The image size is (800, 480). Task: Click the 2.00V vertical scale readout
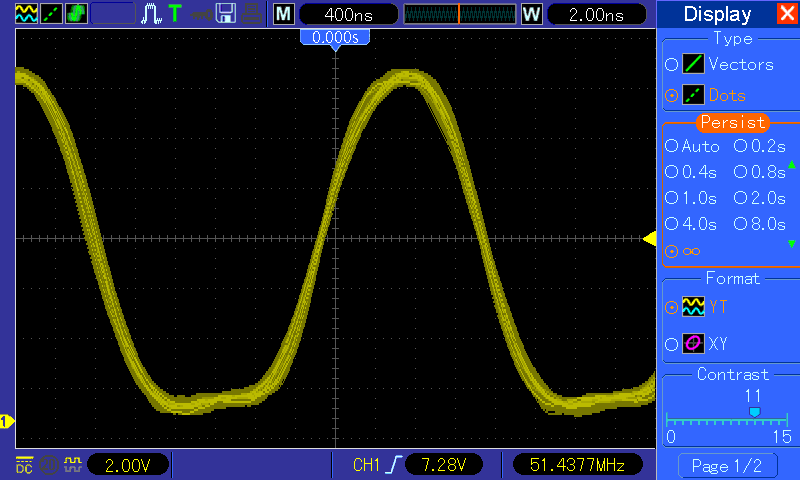(x=128, y=465)
